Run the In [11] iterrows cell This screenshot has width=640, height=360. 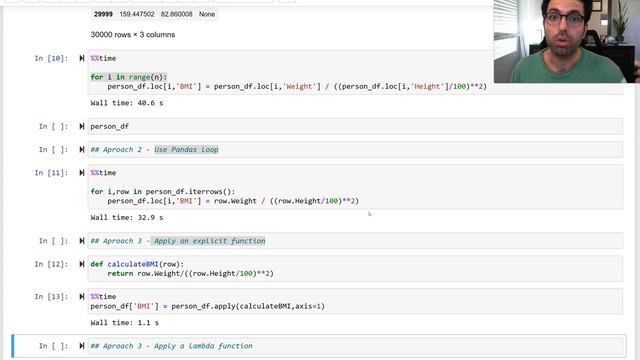pyautogui.click(x=82, y=173)
